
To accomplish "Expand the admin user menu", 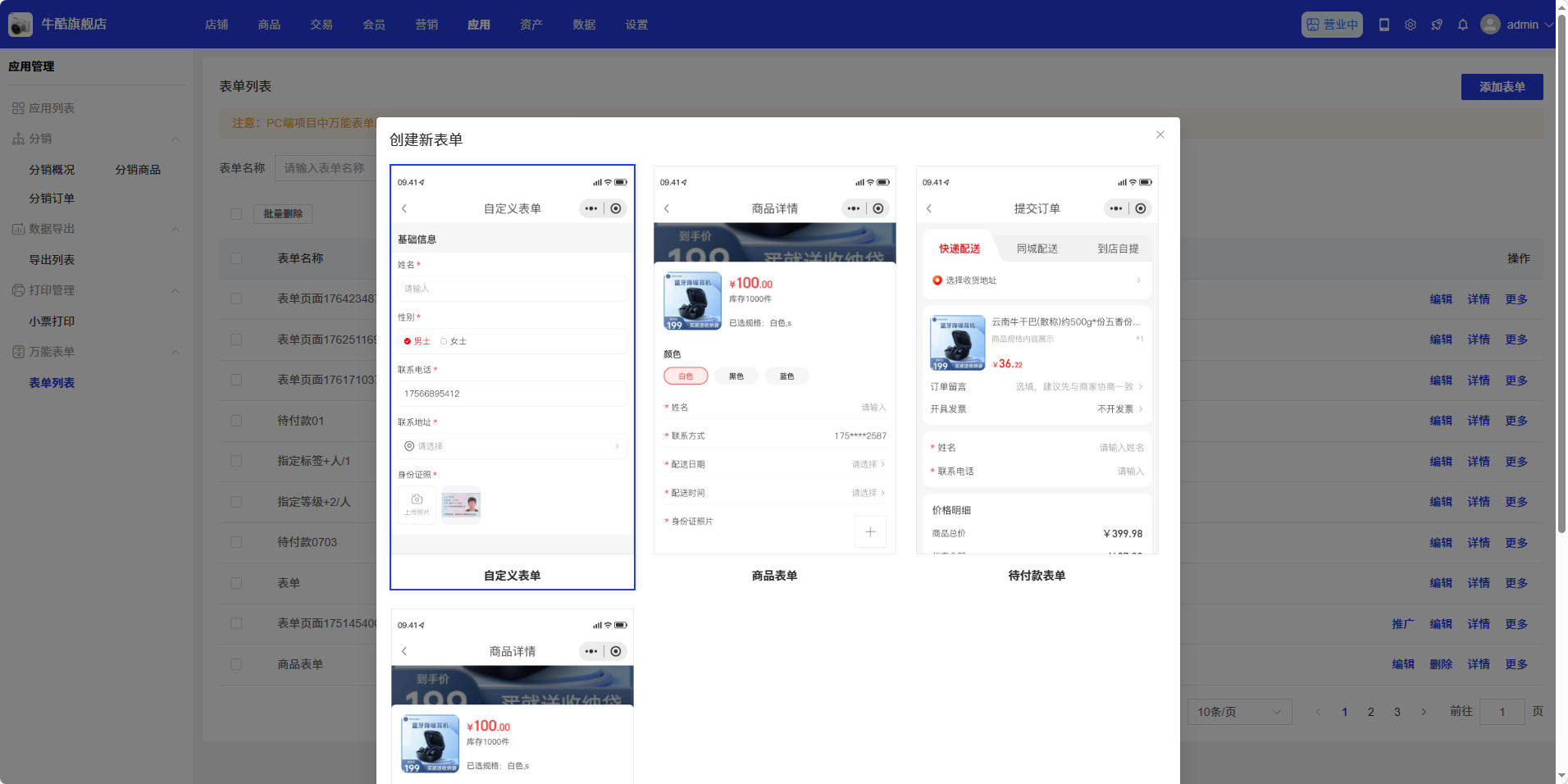I will click(x=1517, y=25).
